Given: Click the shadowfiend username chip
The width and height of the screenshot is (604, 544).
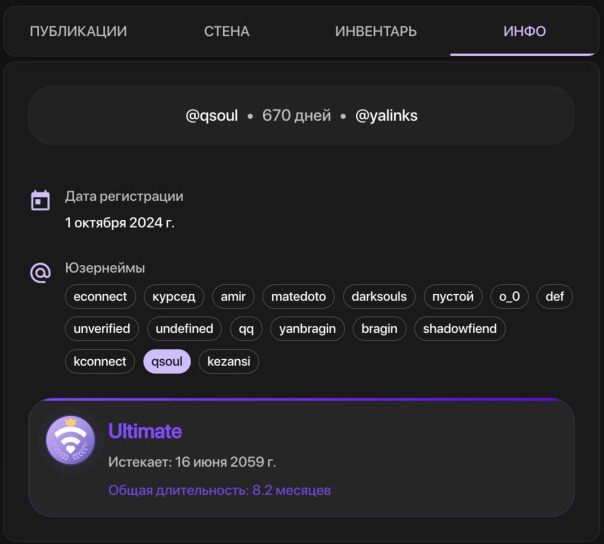Looking at the screenshot, I should (x=460, y=328).
